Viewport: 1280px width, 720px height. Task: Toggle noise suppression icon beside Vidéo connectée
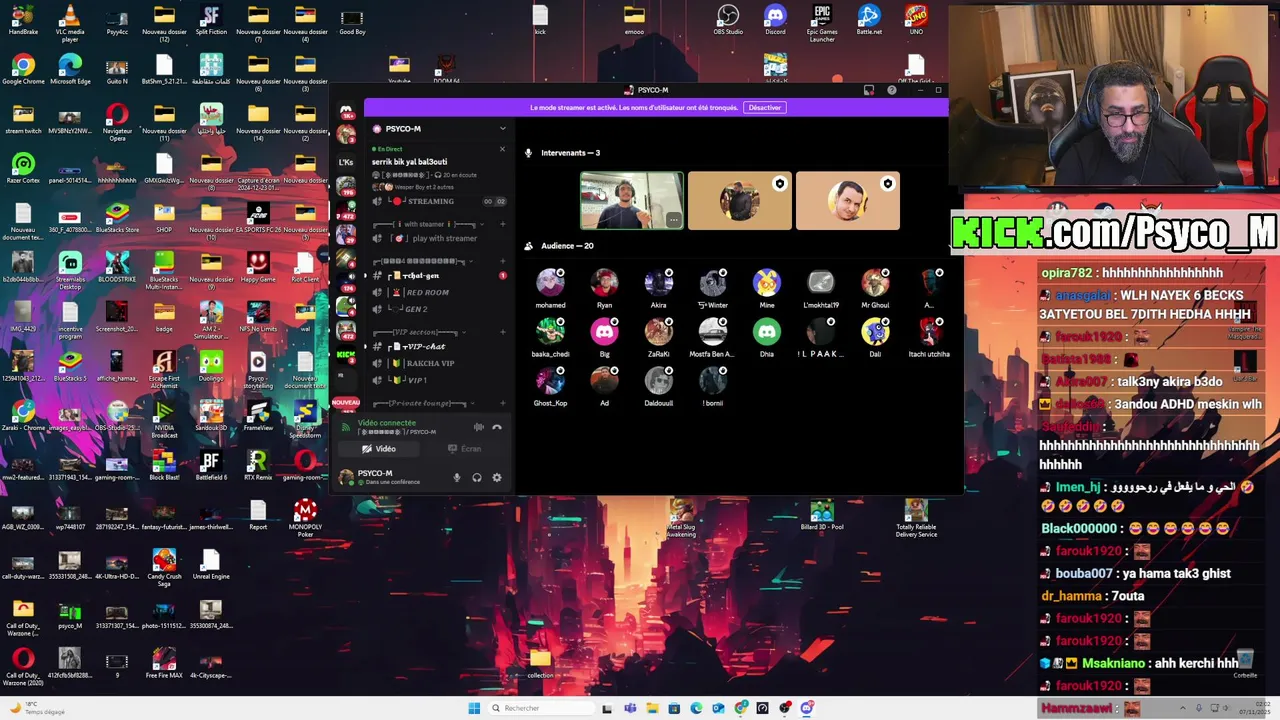[478, 427]
